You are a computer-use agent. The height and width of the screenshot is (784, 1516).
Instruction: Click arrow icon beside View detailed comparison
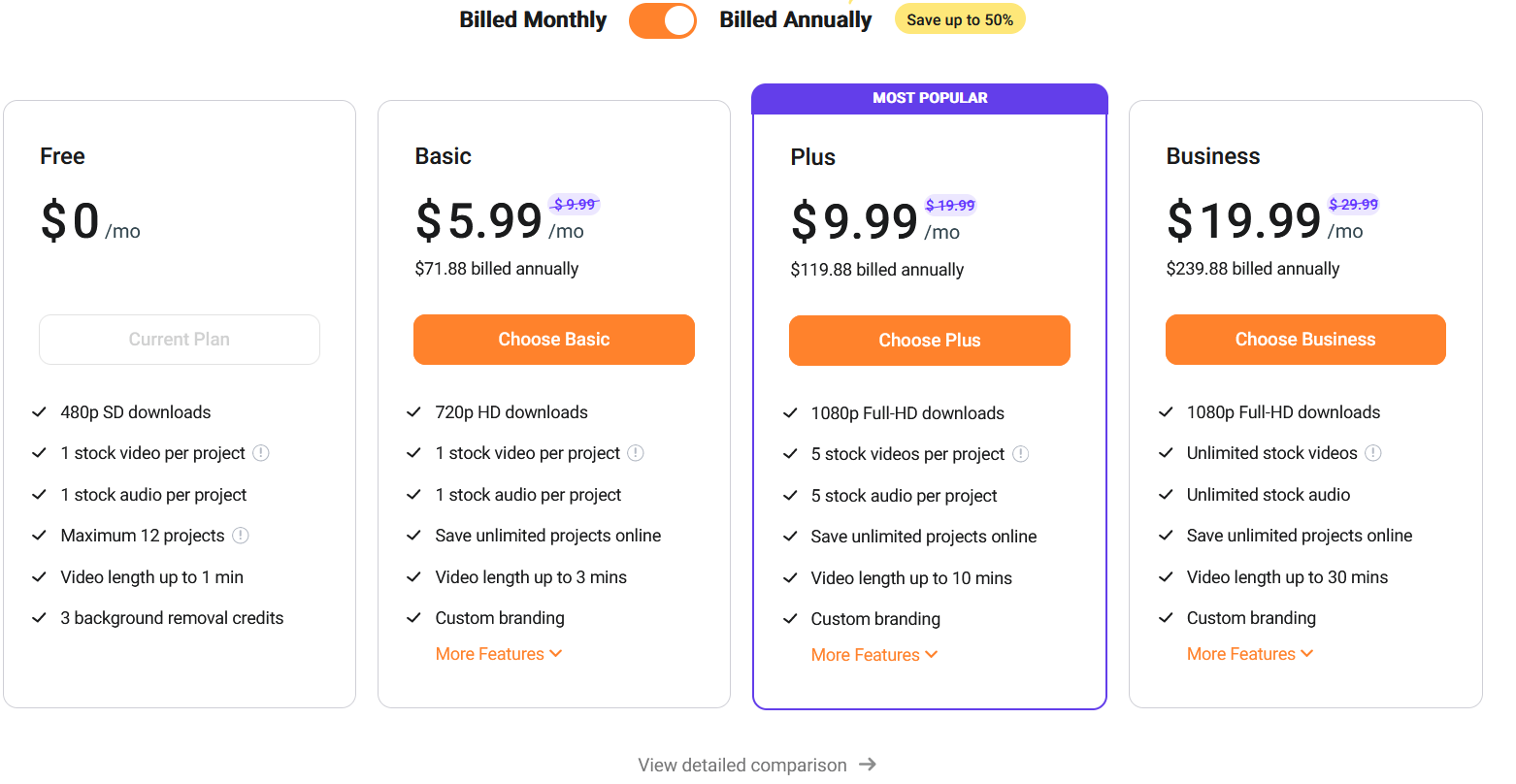(x=868, y=765)
